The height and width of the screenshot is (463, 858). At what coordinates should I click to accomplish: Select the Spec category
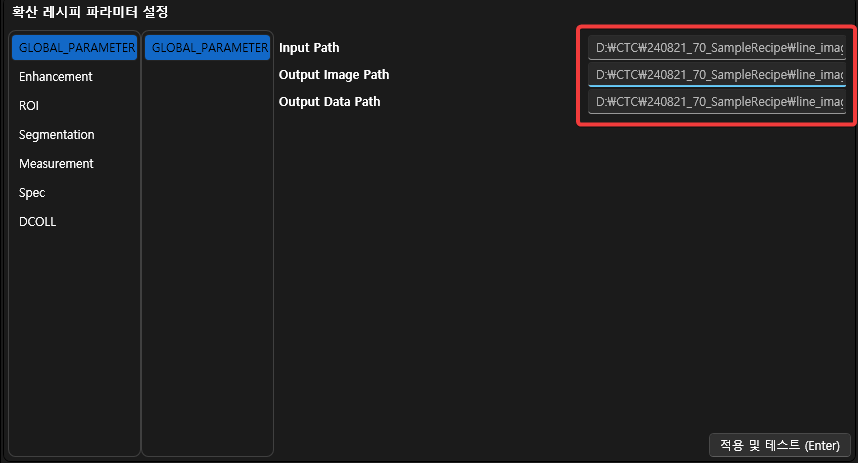32,193
